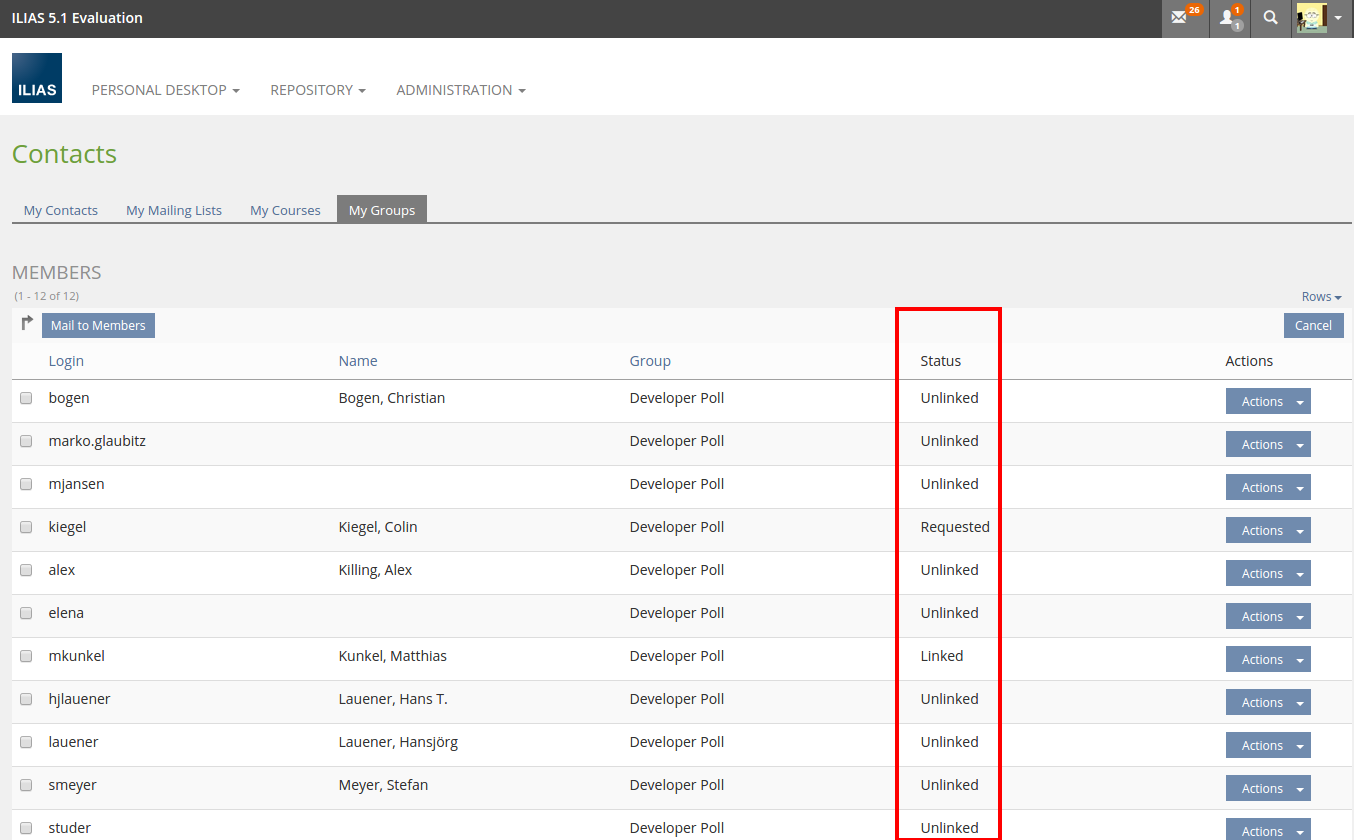Viewport: 1354px width, 840px height.
Task: Open the Actions dropdown for mkunkel
Action: point(1268,659)
